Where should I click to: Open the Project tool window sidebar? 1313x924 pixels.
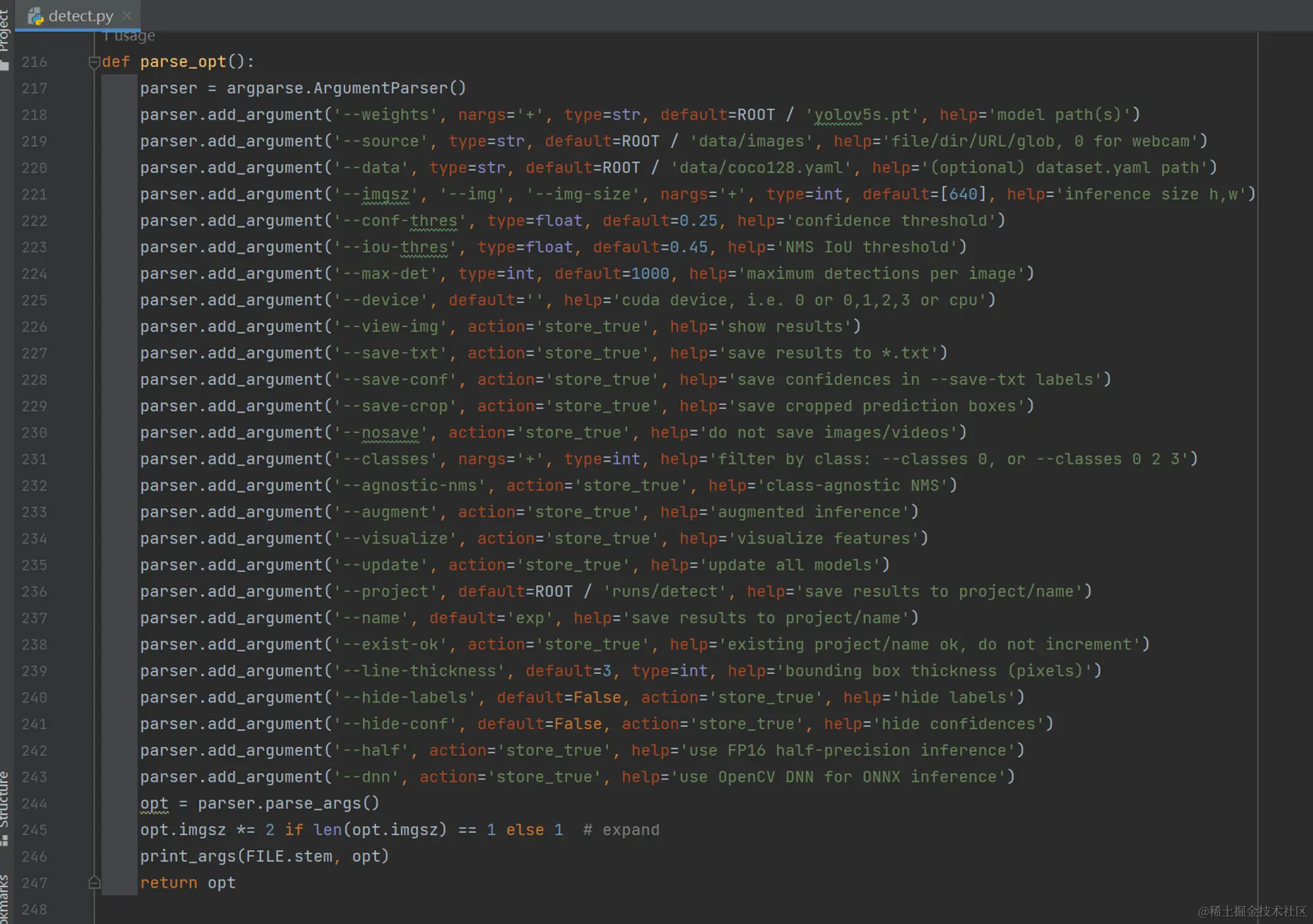click(x=5, y=34)
